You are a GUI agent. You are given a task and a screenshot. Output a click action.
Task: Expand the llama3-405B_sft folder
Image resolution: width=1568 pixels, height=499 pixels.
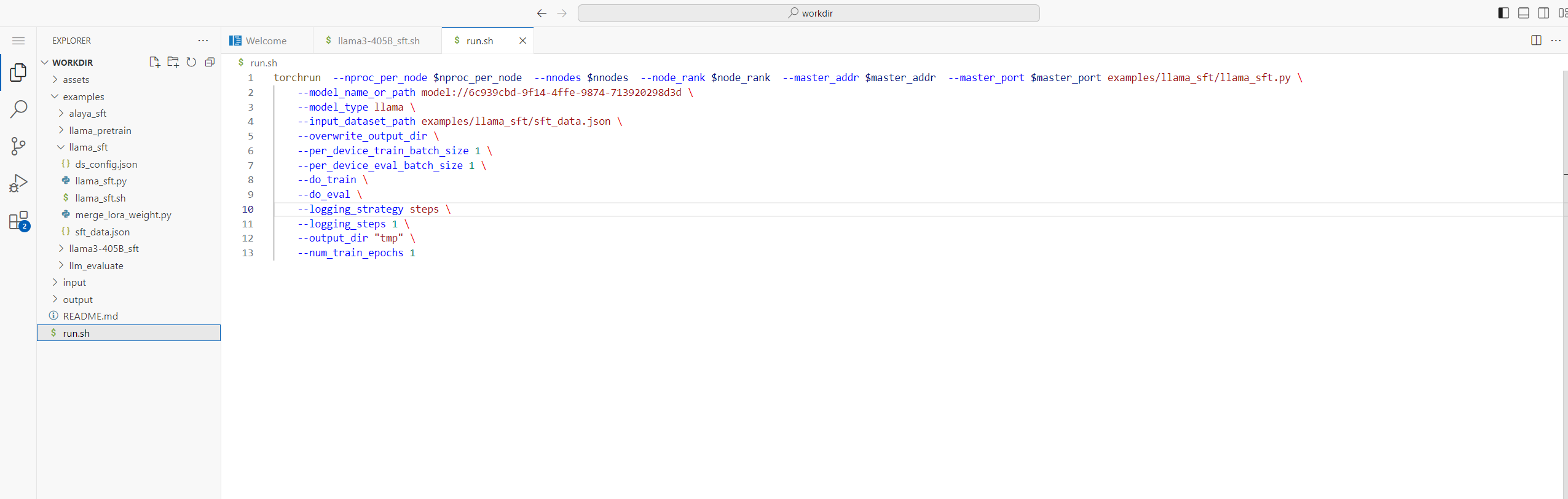(x=103, y=249)
